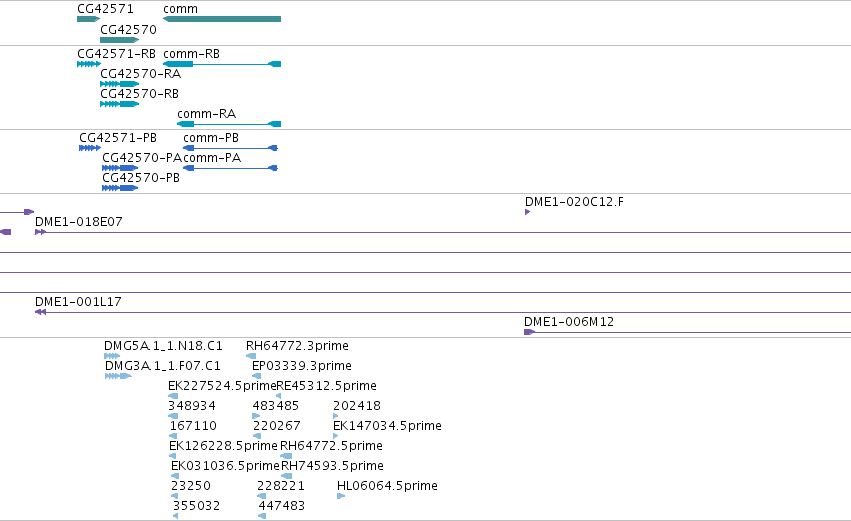851x521 pixels.
Task: Click the DME1-020C12.F marker arrow
Action: [528, 212]
